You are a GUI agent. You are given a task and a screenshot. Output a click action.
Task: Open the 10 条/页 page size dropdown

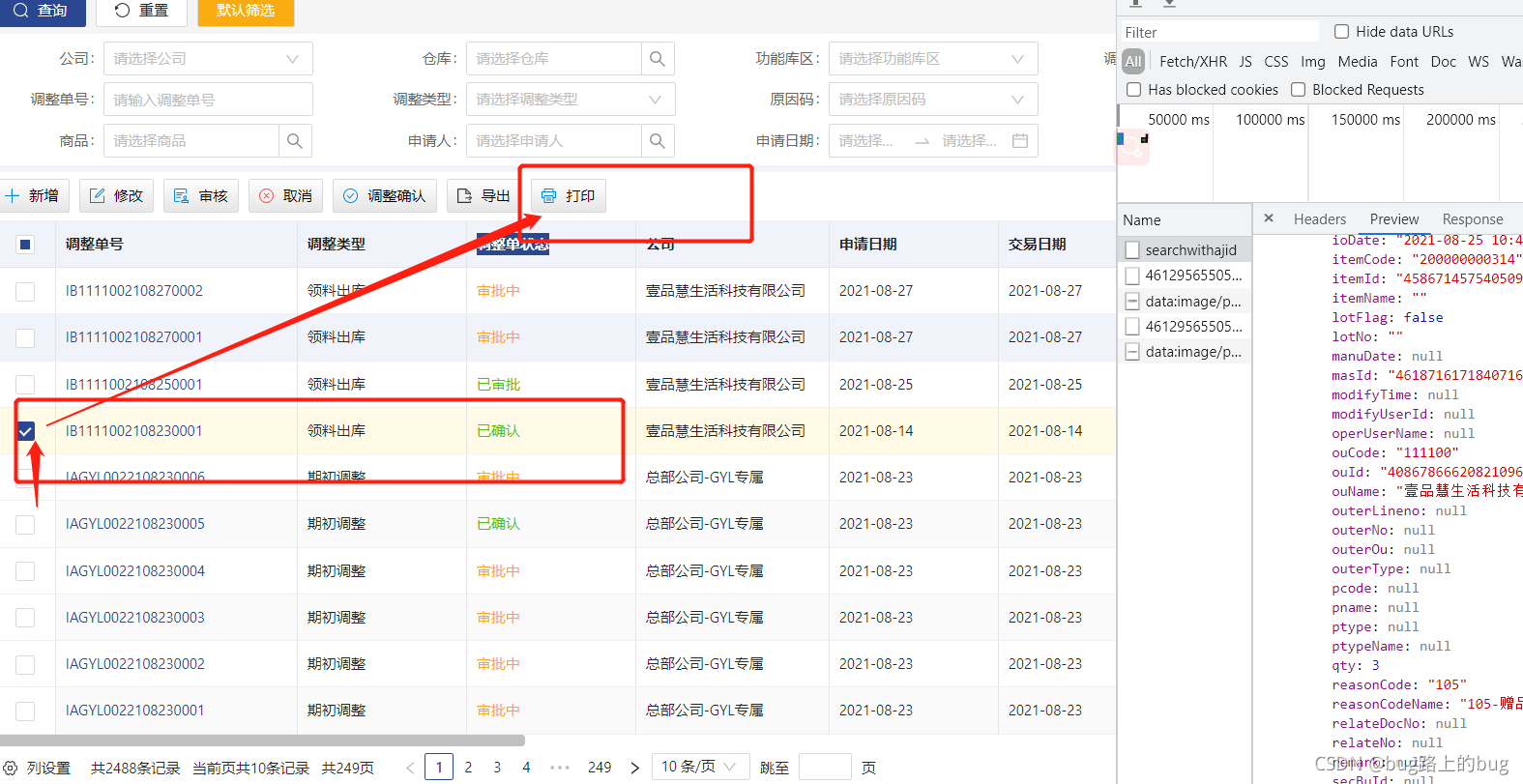pos(700,767)
